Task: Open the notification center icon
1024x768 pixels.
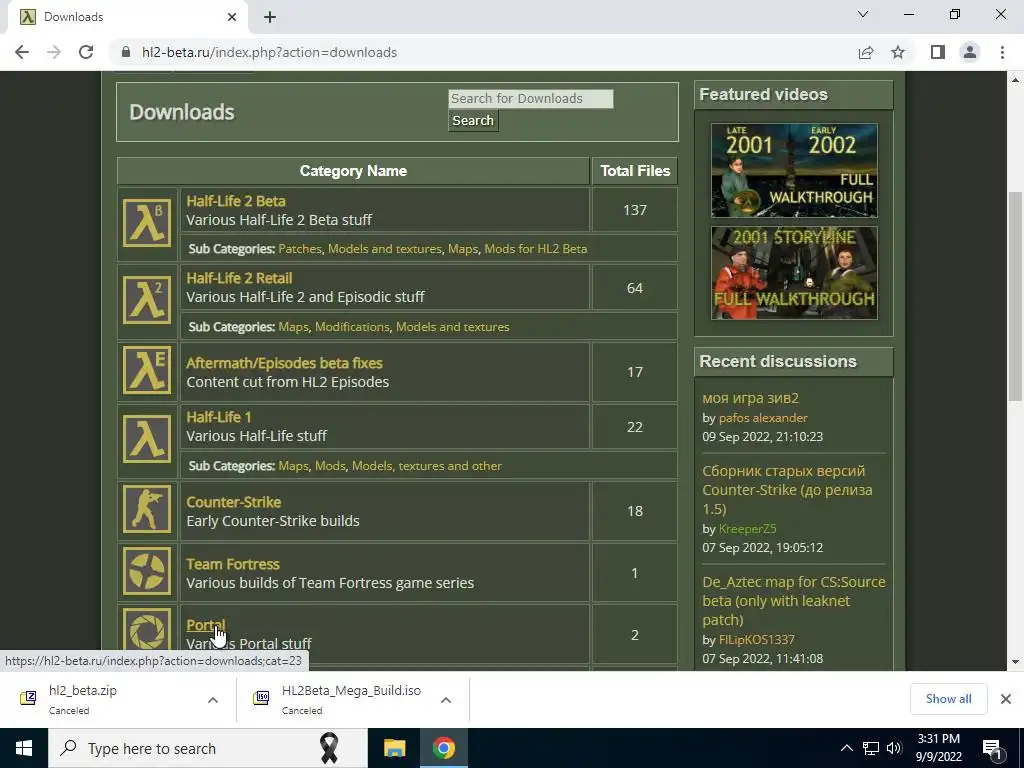Action: click(x=992, y=748)
